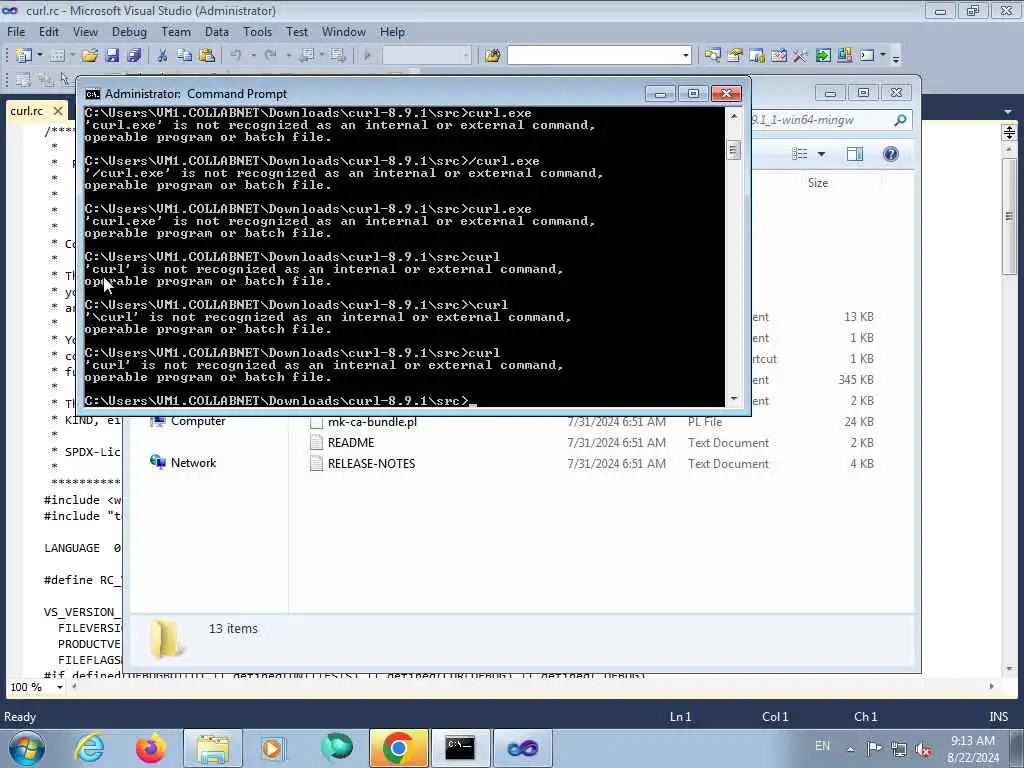Select the README file
Image resolution: width=1024 pixels, height=768 pixels.
351,443
